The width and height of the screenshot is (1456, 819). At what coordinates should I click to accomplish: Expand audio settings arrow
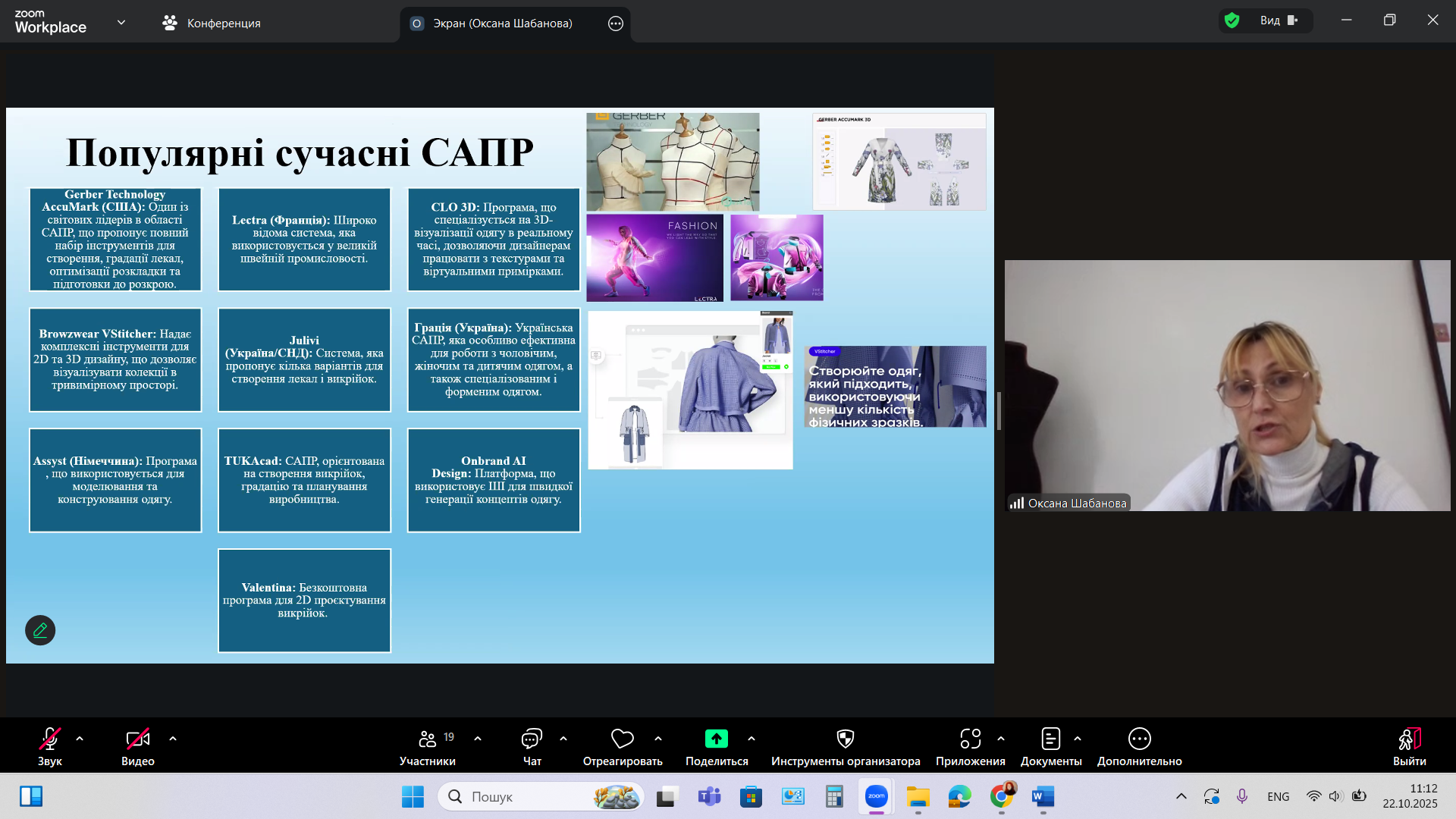[x=80, y=739]
